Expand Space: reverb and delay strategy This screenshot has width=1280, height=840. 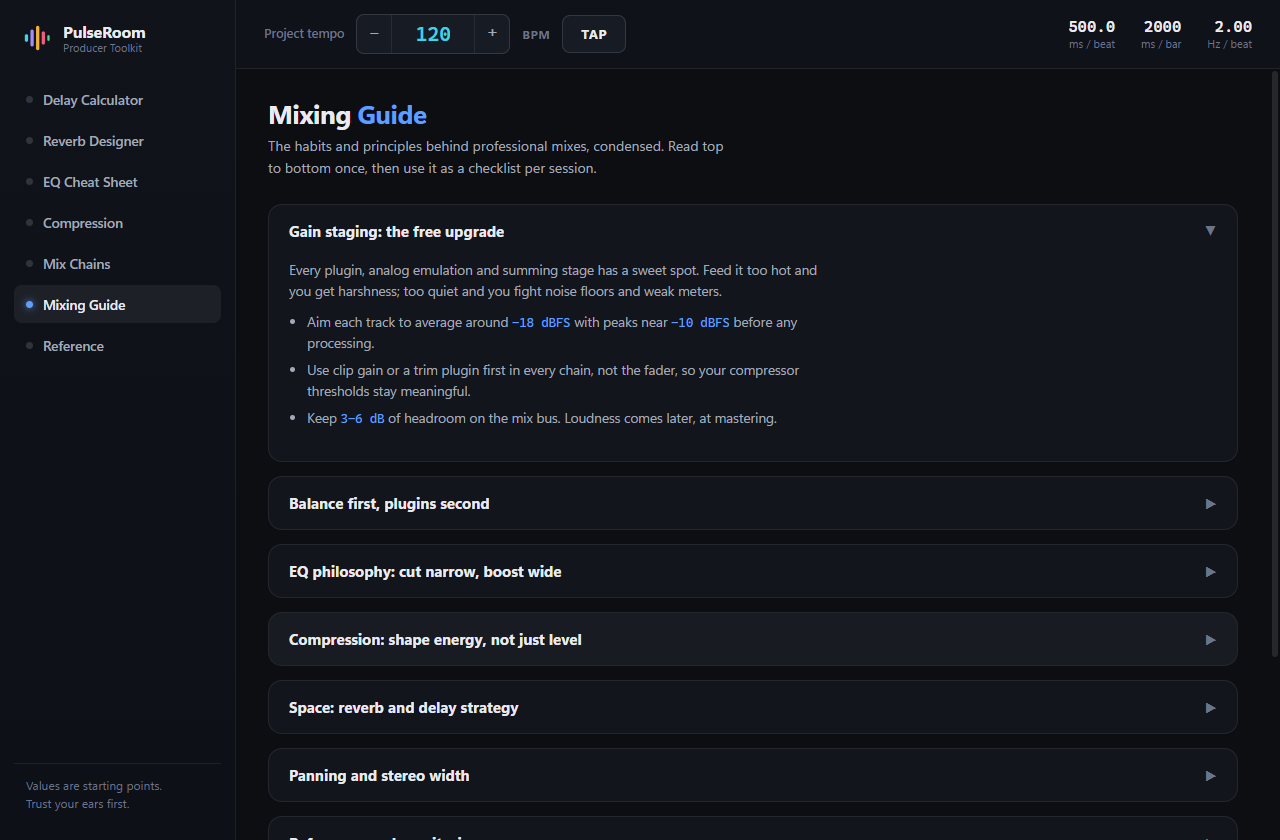pyautogui.click(x=752, y=707)
